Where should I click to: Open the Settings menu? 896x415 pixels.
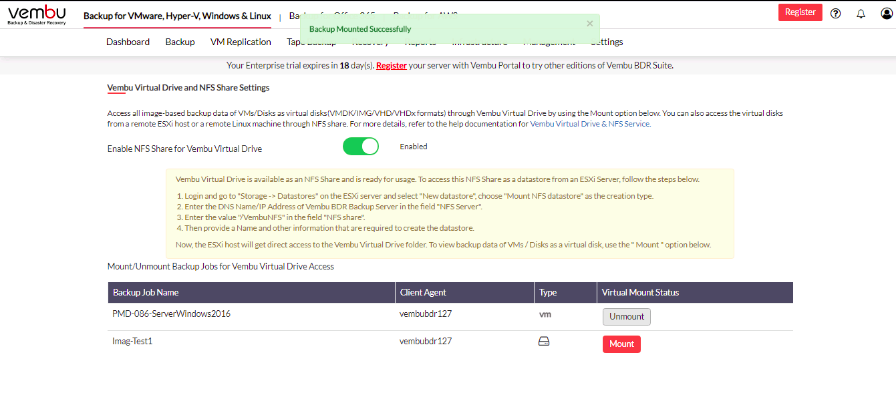pyautogui.click(x=607, y=42)
